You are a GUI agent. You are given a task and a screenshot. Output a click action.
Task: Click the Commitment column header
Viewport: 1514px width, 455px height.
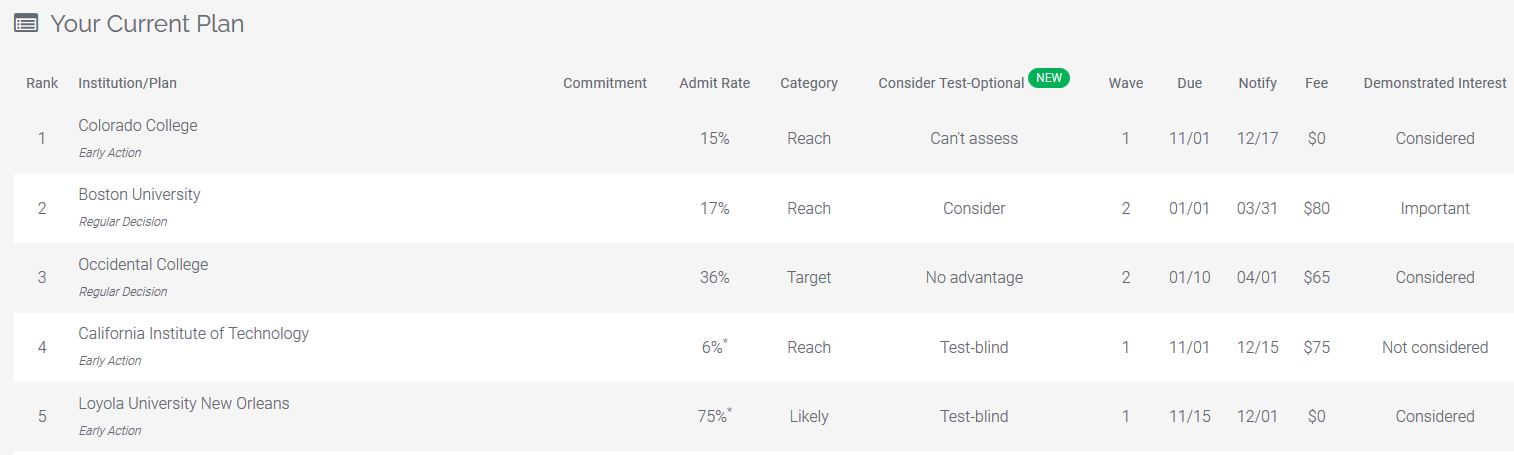click(605, 83)
